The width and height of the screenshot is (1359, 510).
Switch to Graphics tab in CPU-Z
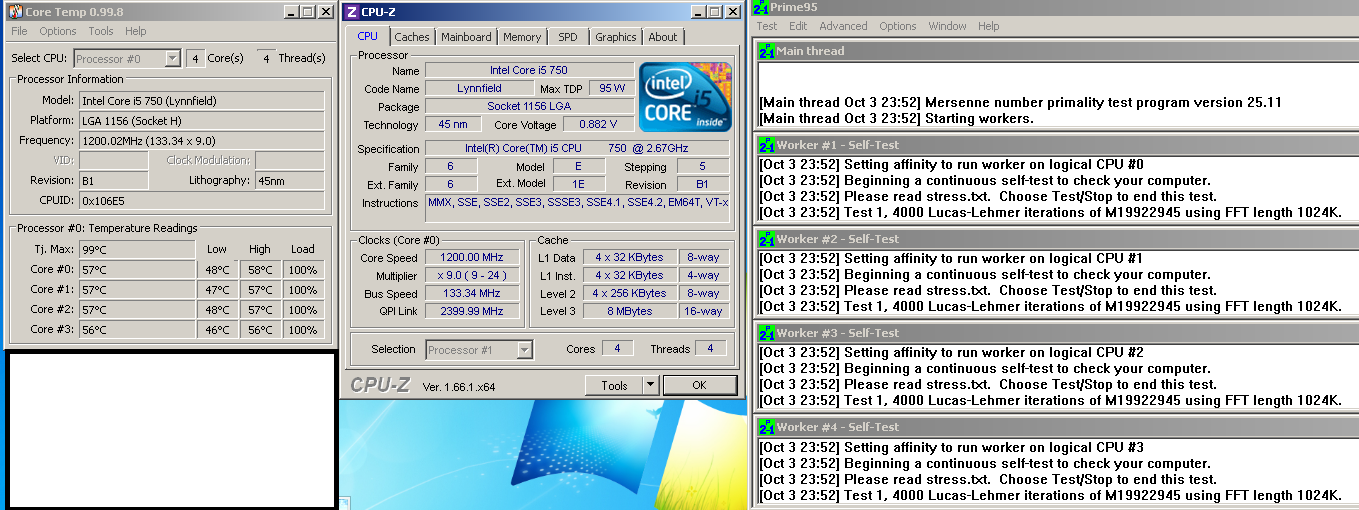(616, 37)
